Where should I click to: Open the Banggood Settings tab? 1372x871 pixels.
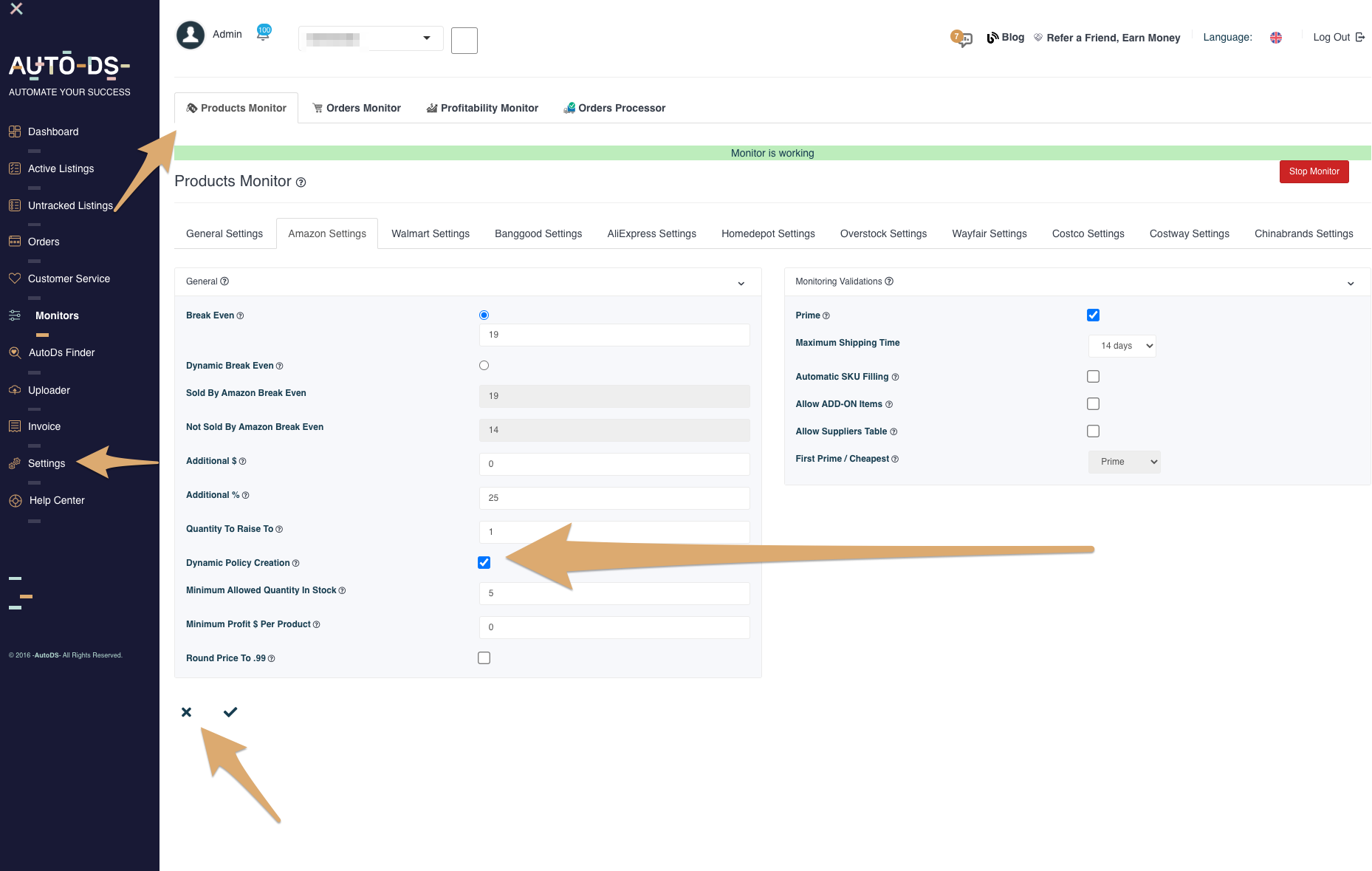(x=538, y=233)
